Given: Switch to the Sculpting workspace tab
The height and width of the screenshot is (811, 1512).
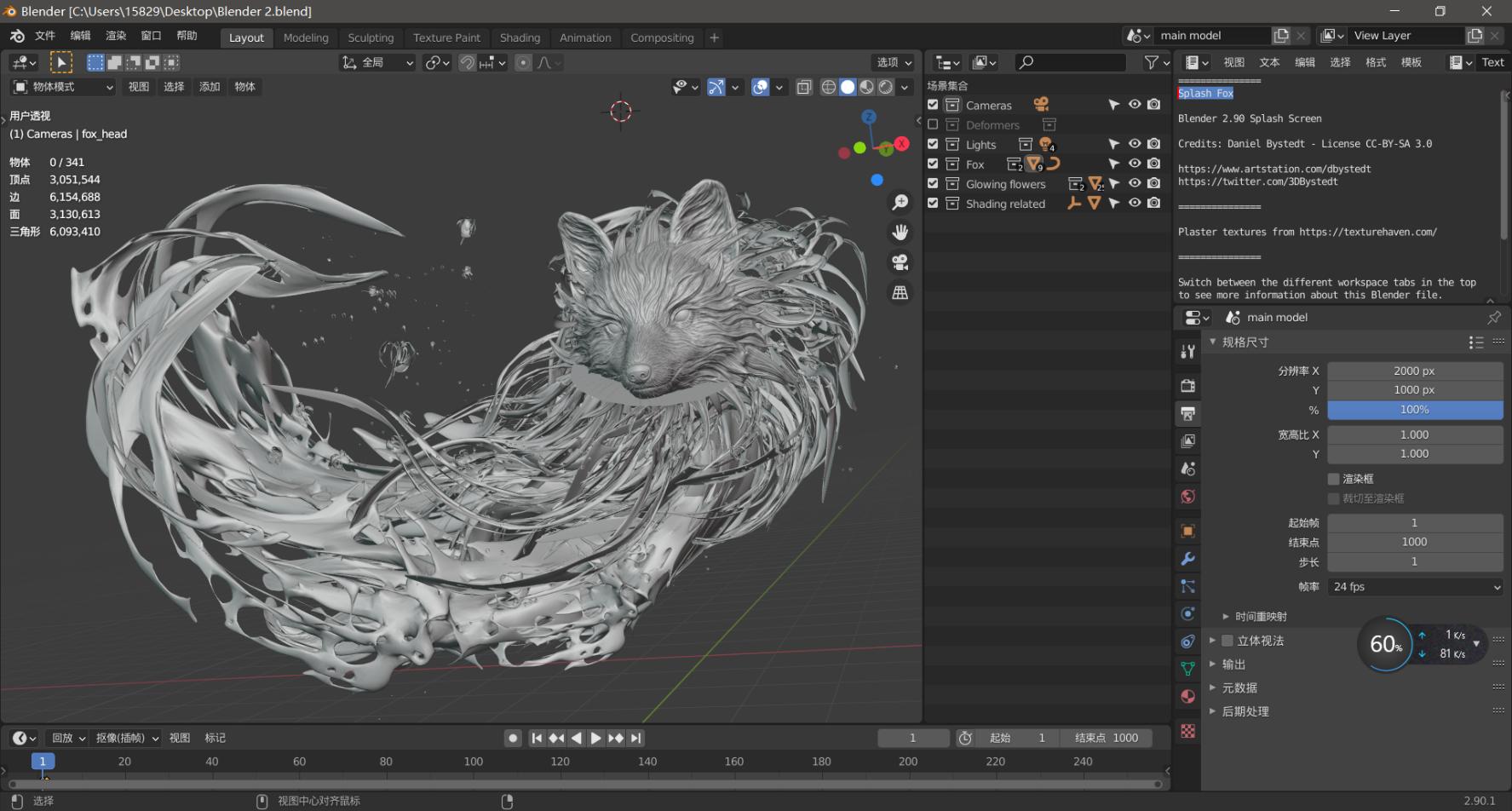Looking at the screenshot, I should click(x=371, y=37).
